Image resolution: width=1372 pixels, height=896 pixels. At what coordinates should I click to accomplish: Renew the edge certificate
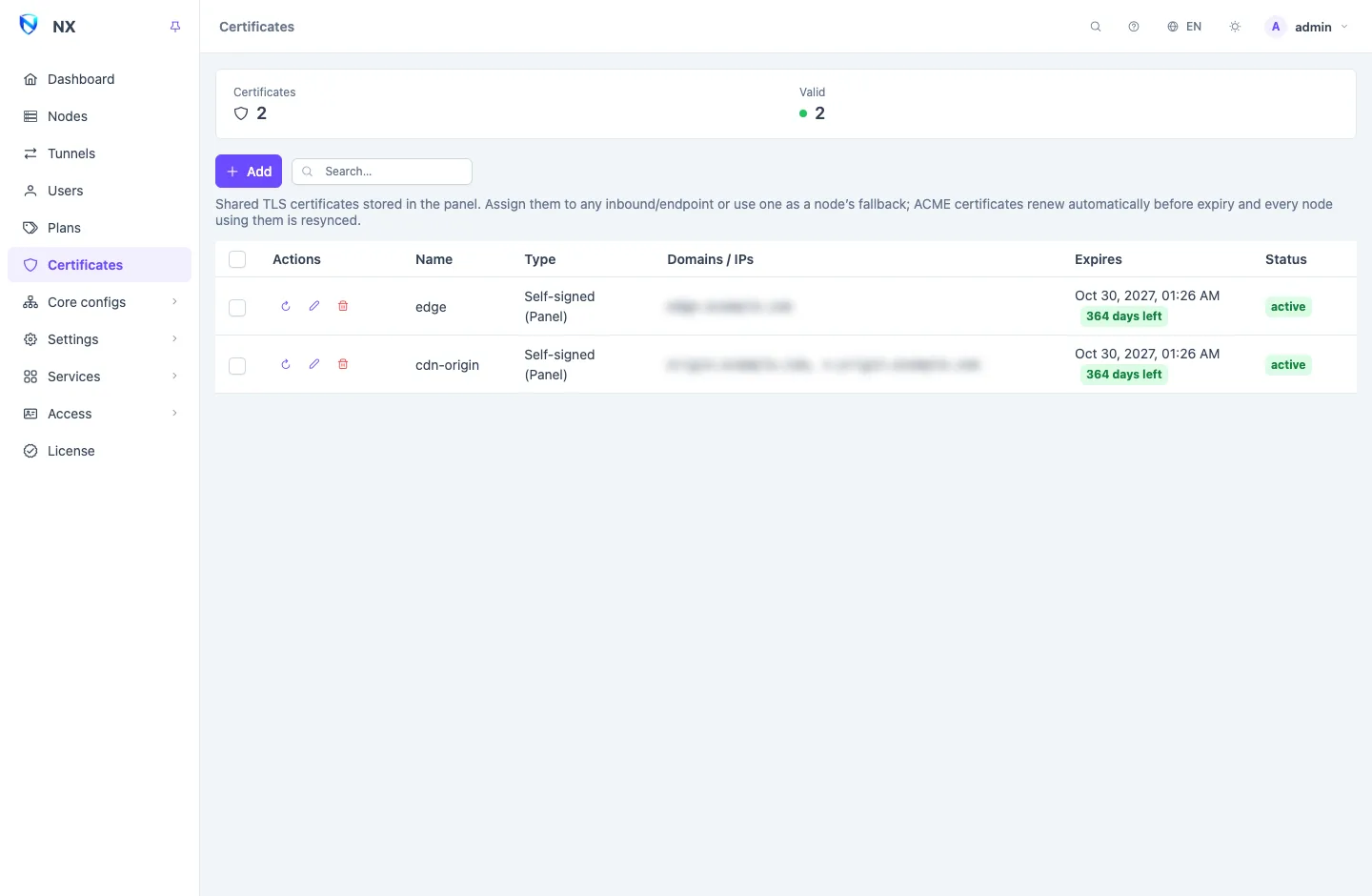click(286, 306)
